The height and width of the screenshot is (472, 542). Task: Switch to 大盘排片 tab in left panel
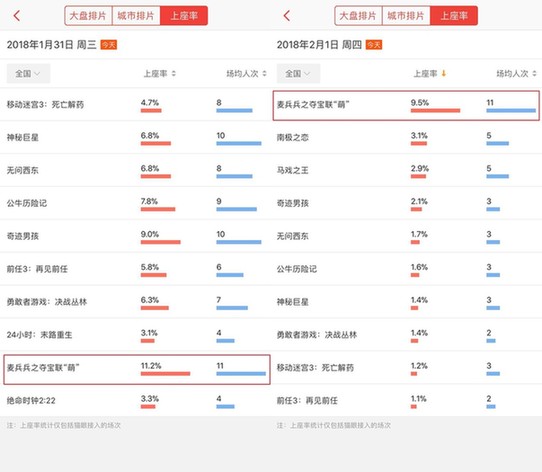point(88,16)
